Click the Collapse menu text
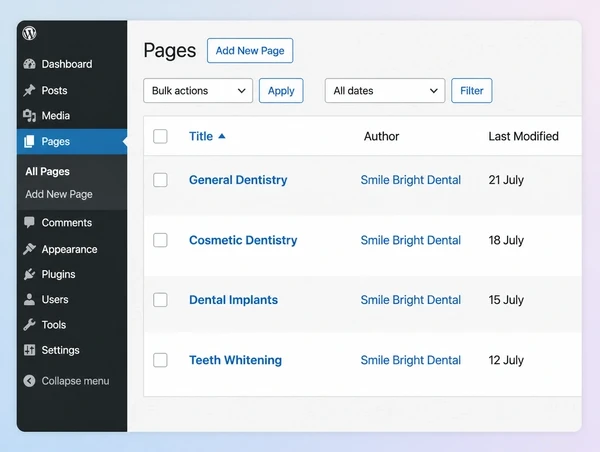 tap(75, 381)
